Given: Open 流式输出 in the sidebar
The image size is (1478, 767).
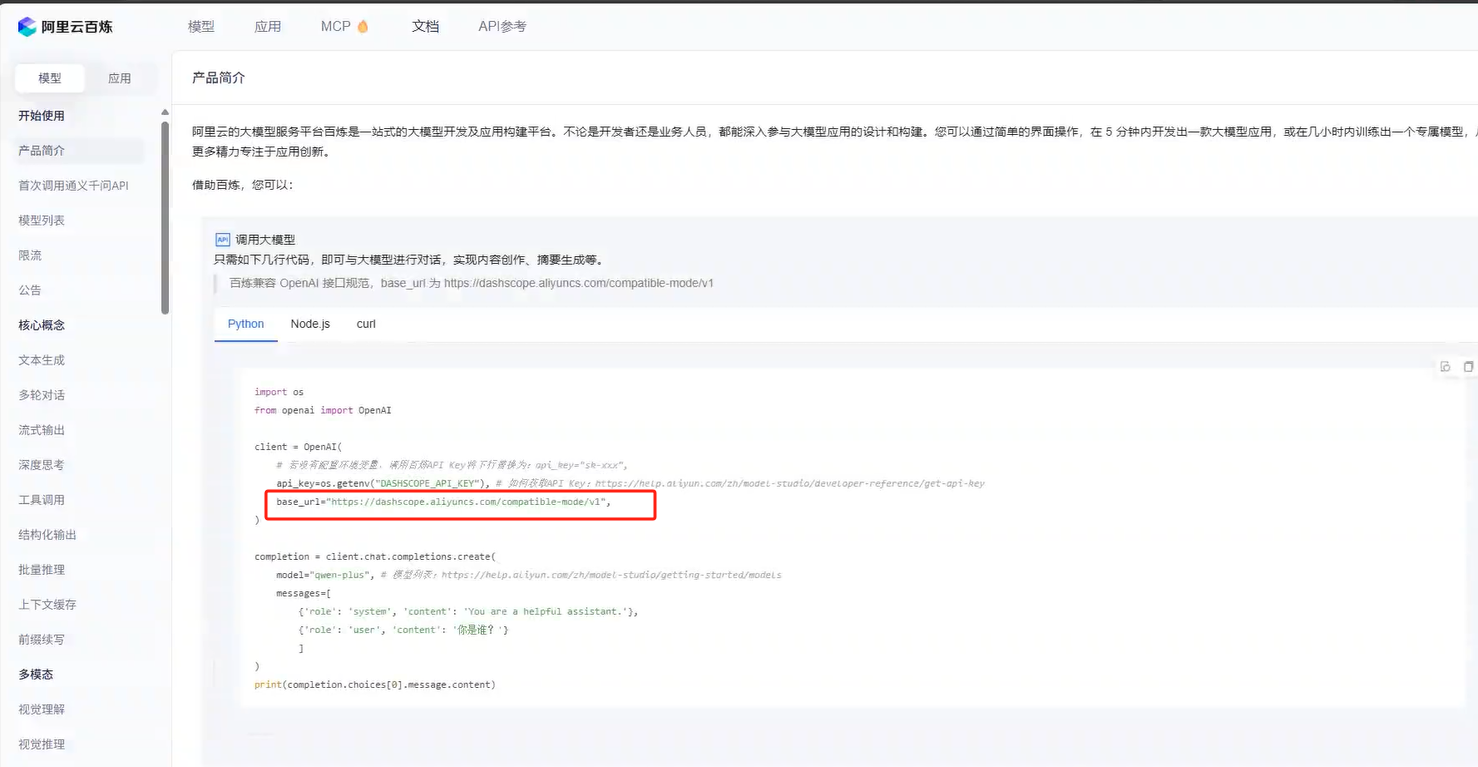Looking at the screenshot, I should pyautogui.click(x=41, y=430).
